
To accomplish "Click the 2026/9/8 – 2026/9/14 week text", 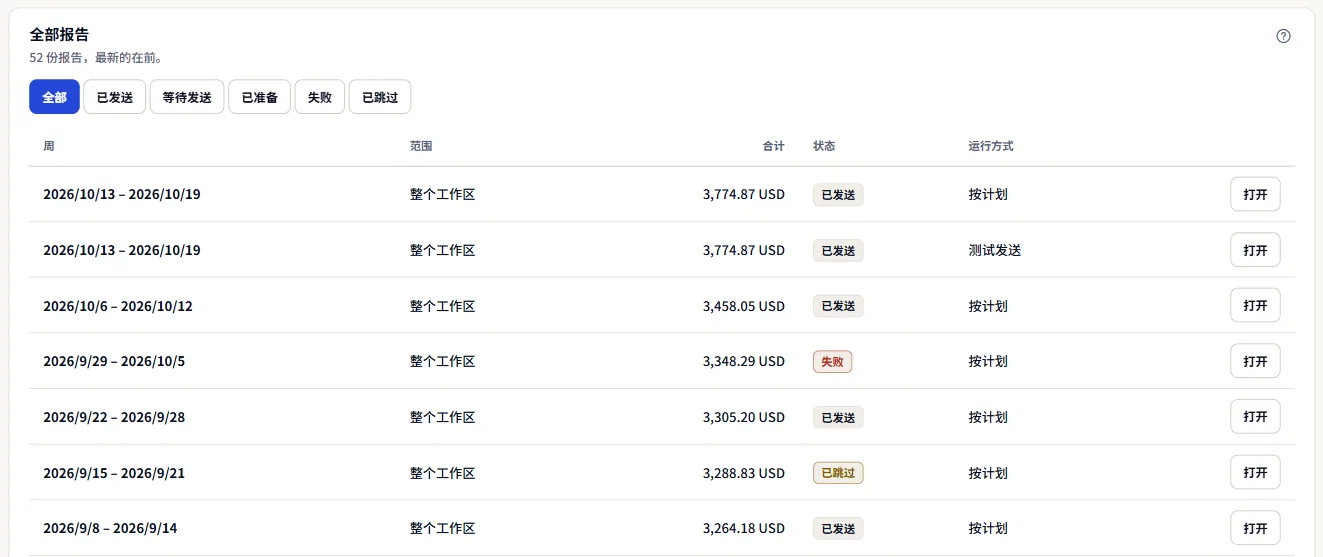I will (110, 528).
